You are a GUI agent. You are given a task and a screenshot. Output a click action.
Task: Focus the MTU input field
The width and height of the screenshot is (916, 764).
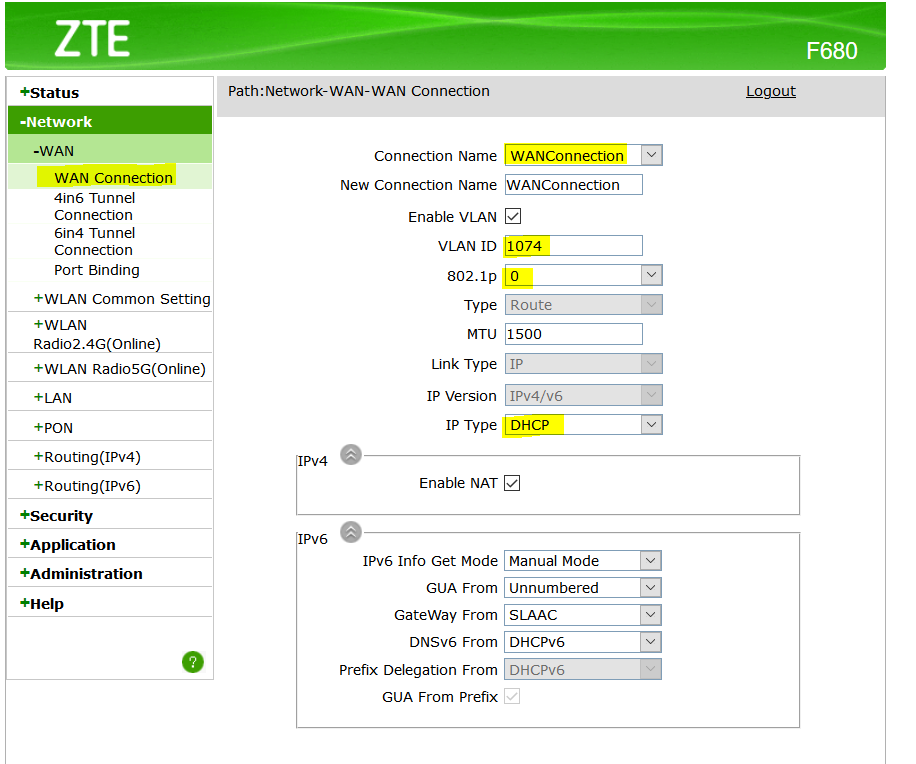pos(574,334)
